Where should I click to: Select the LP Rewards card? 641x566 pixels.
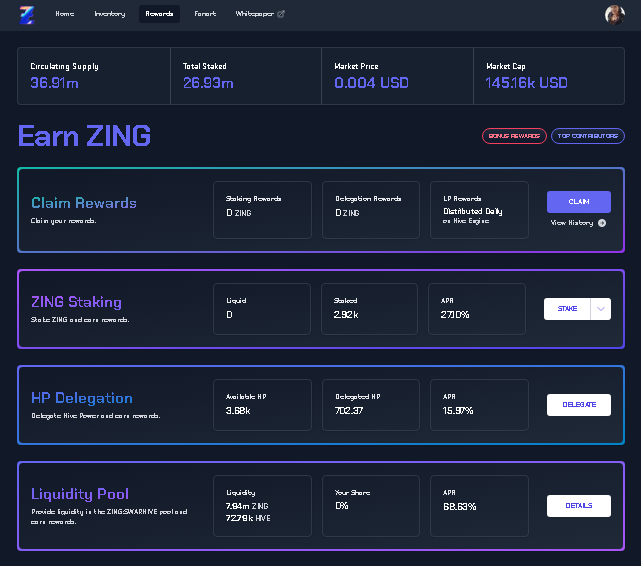(479, 210)
